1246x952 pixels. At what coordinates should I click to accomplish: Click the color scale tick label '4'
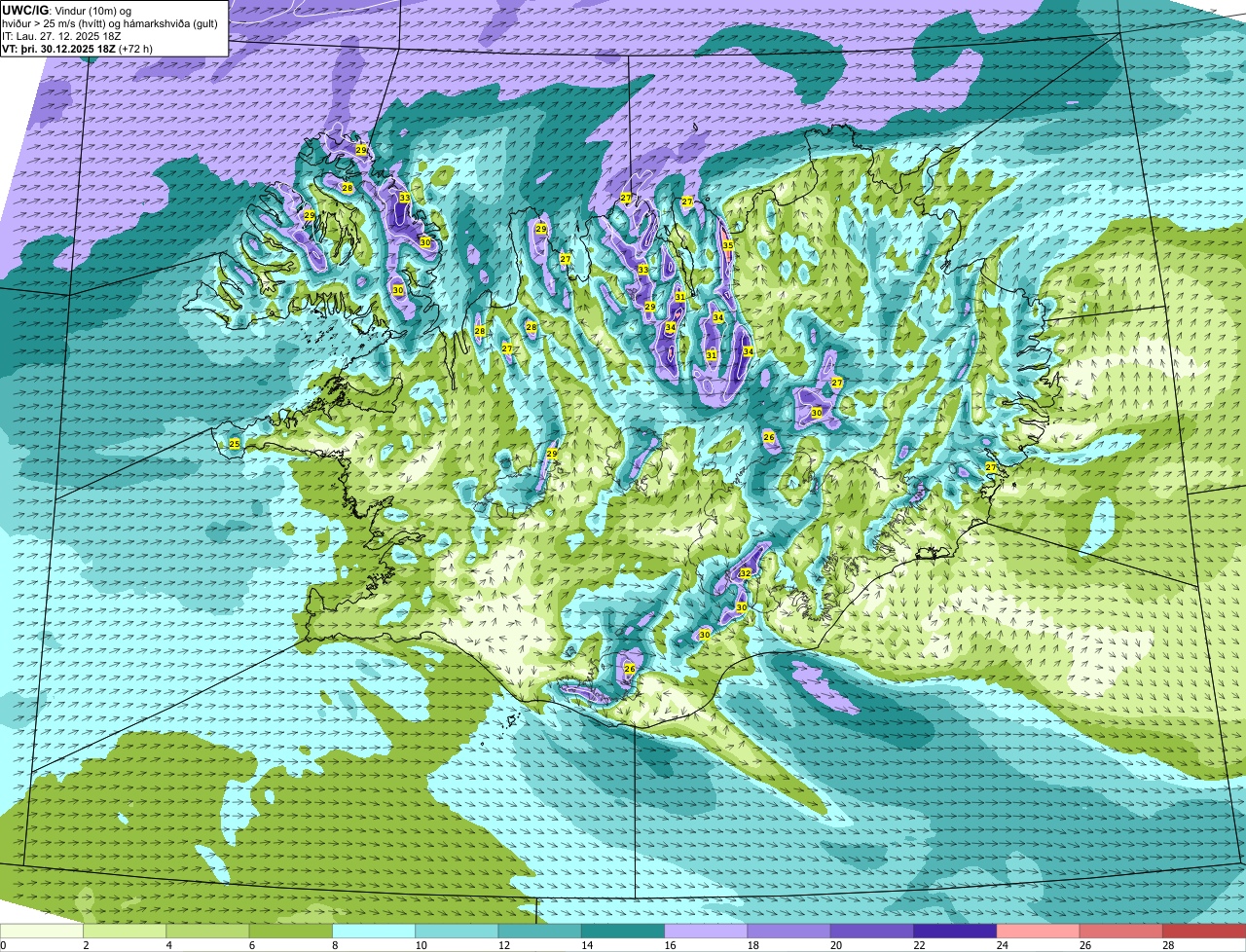point(168,945)
